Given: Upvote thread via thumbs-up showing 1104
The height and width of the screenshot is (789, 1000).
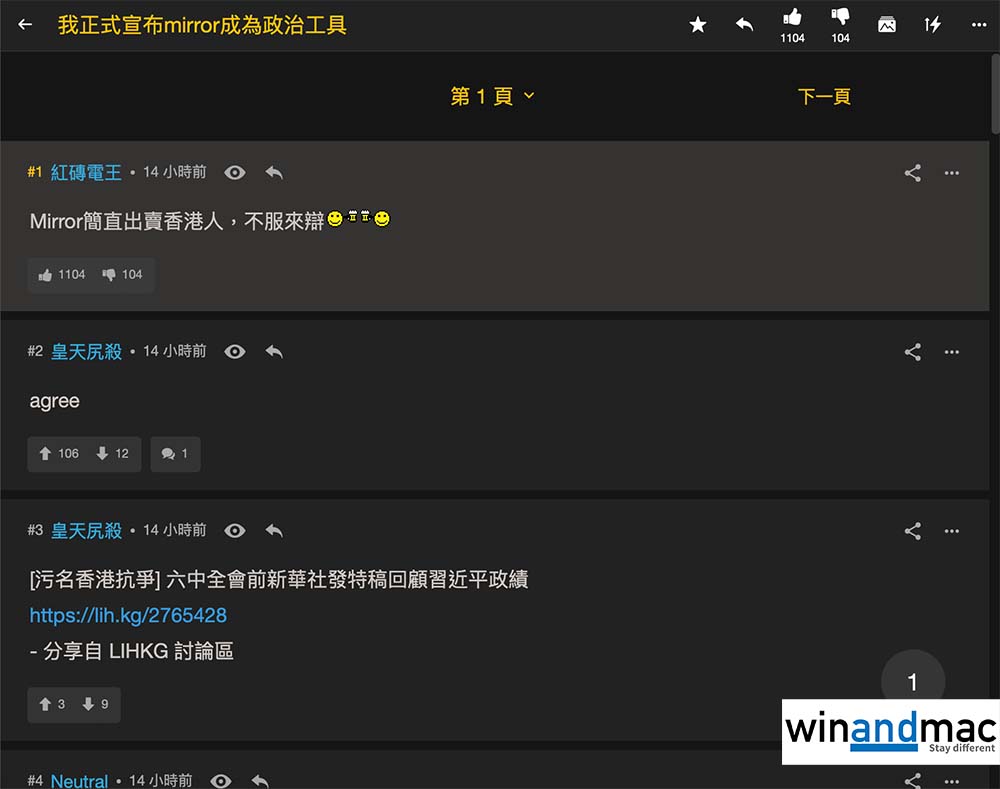Looking at the screenshot, I should tap(792, 26).
